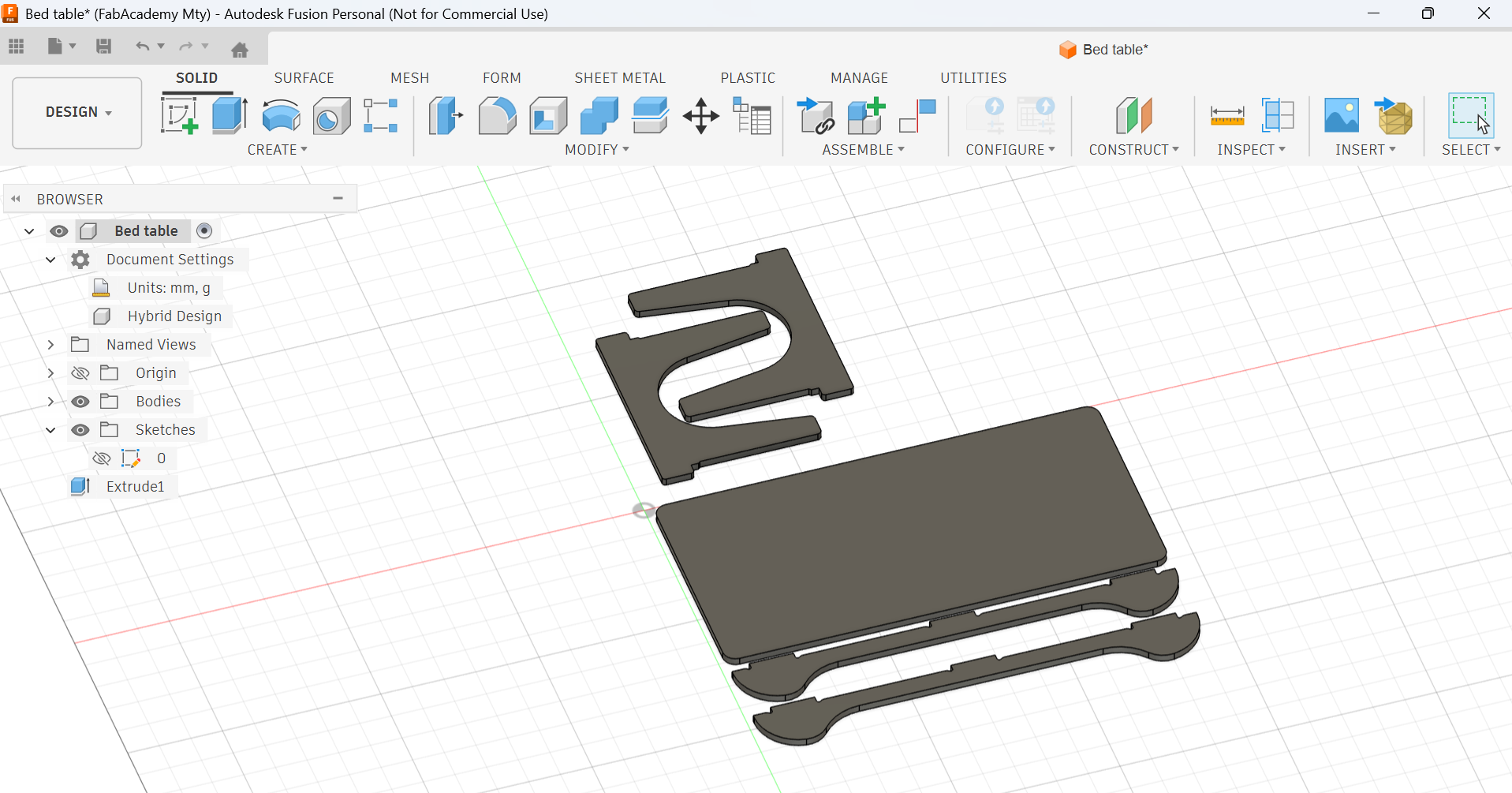Select Extrude1 feature in the browser
Screen dimensions: 1512x793
[135, 487]
